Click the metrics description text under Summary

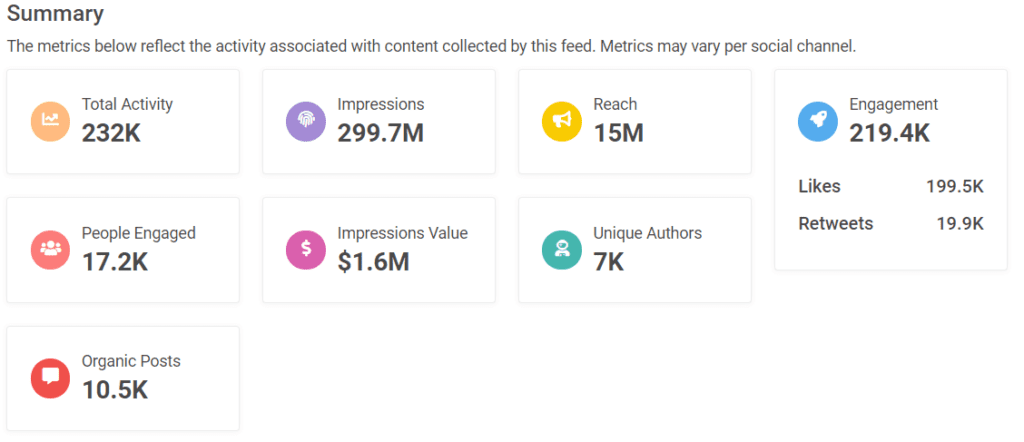pos(431,47)
